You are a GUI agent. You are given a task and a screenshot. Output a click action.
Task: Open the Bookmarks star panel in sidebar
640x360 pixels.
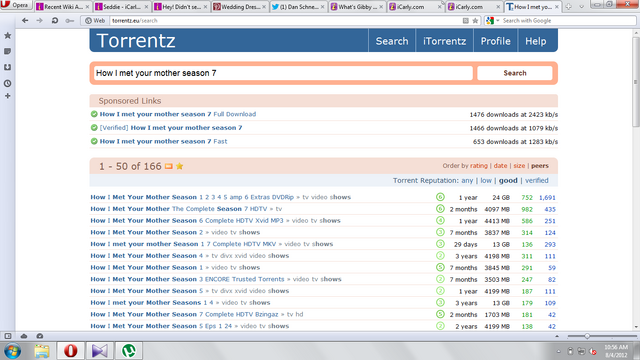pos(7,36)
